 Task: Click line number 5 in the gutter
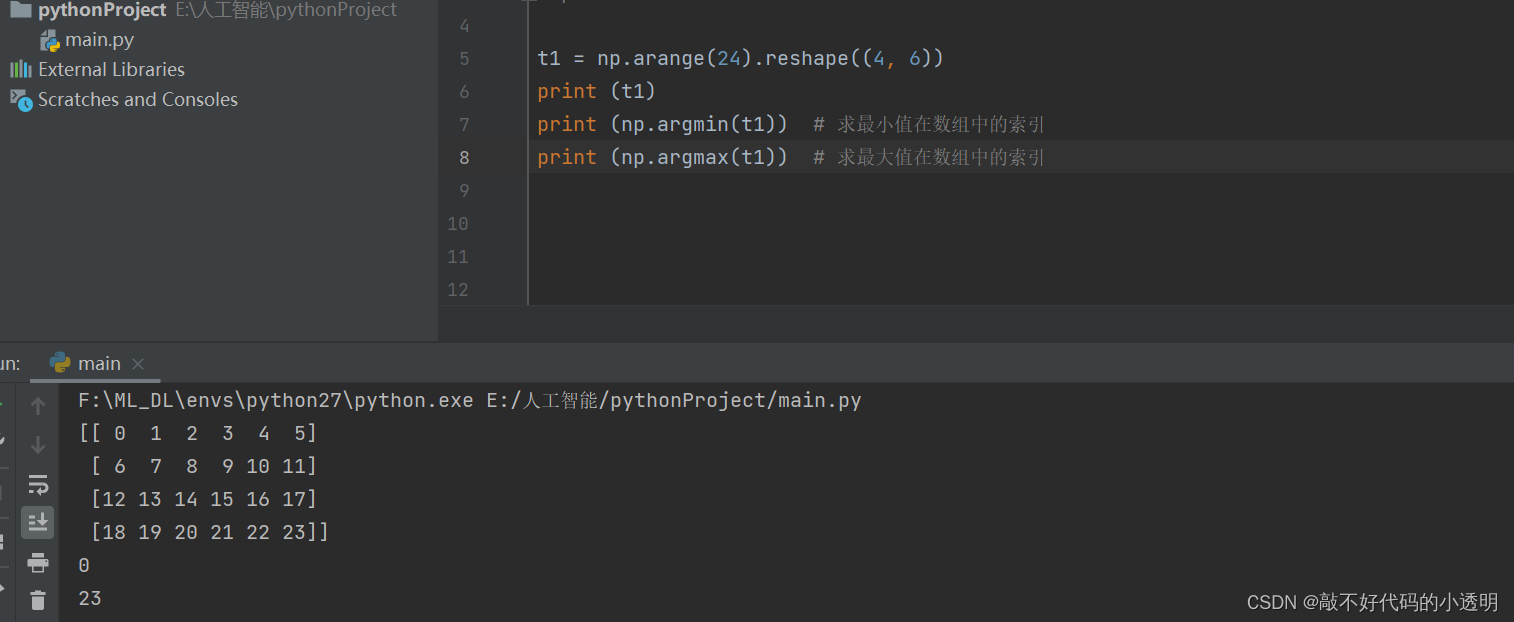click(x=463, y=59)
